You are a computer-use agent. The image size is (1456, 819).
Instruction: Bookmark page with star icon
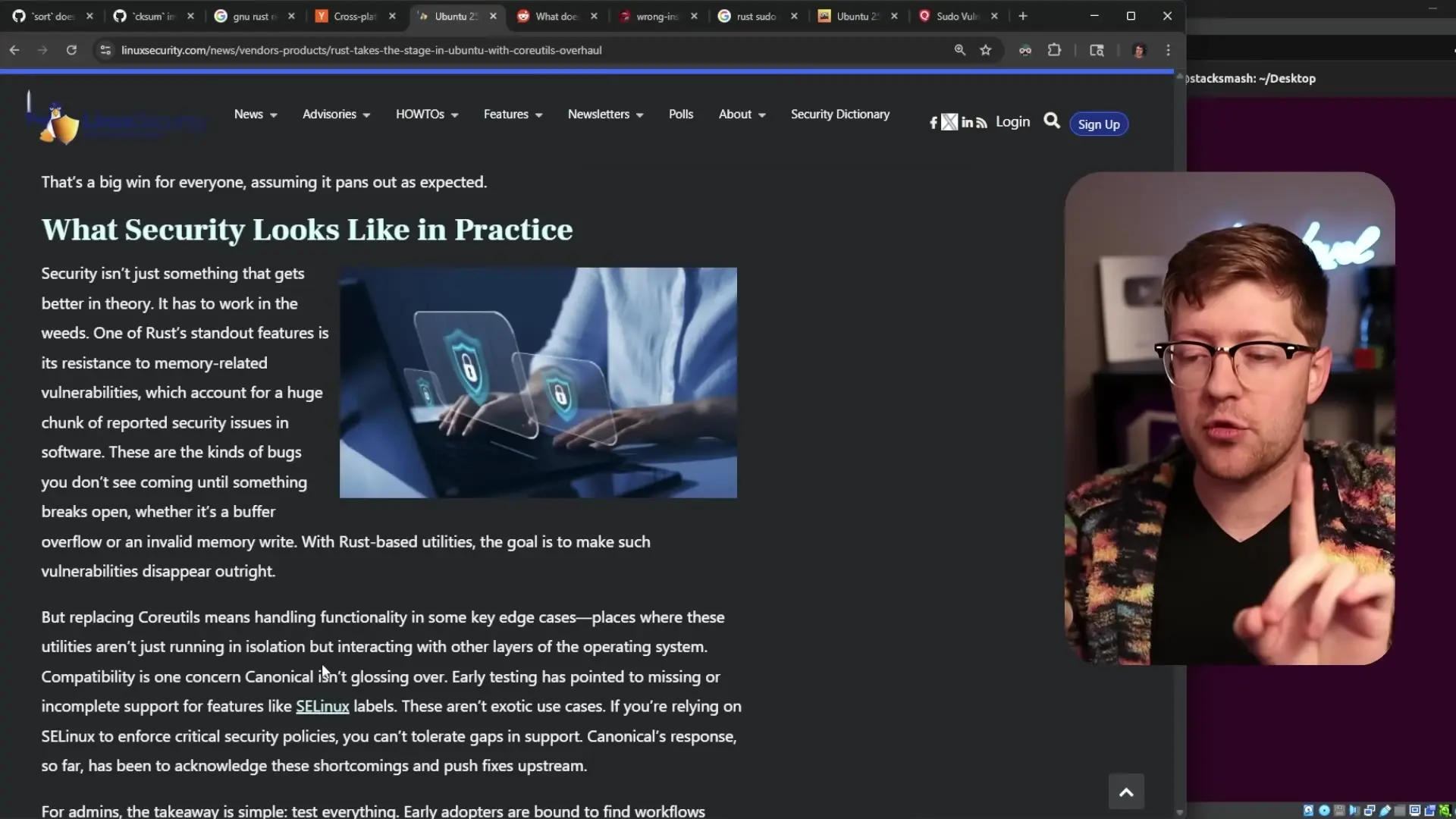click(x=985, y=50)
